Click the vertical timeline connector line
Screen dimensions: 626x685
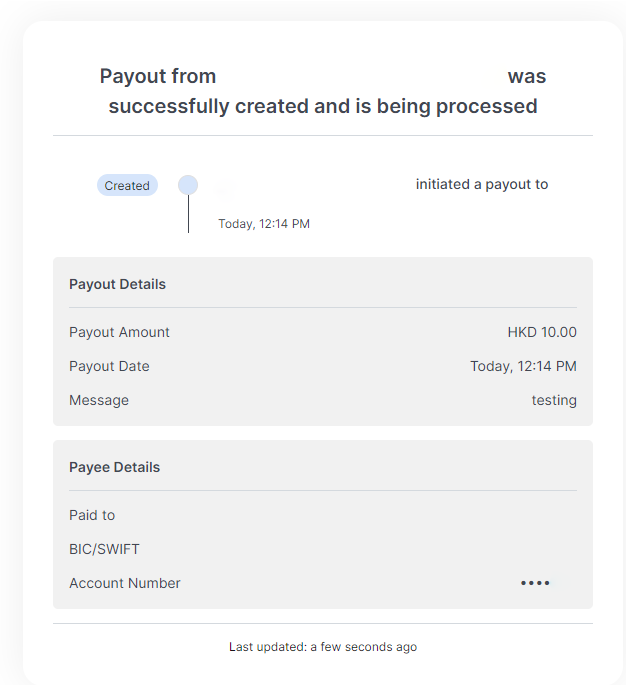pyautogui.click(x=188, y=214)
